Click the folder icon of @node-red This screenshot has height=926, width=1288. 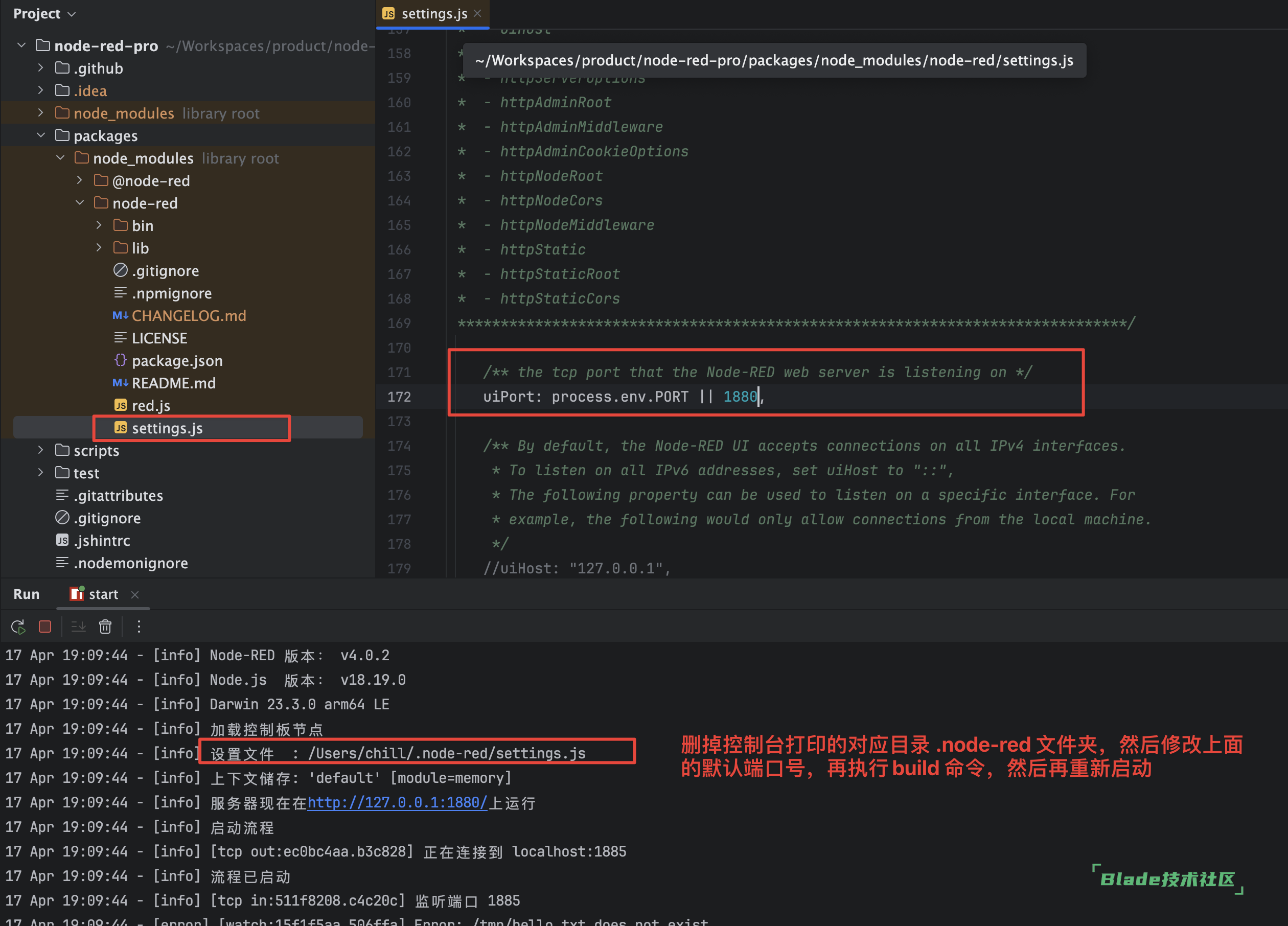(x=101, y=180)
